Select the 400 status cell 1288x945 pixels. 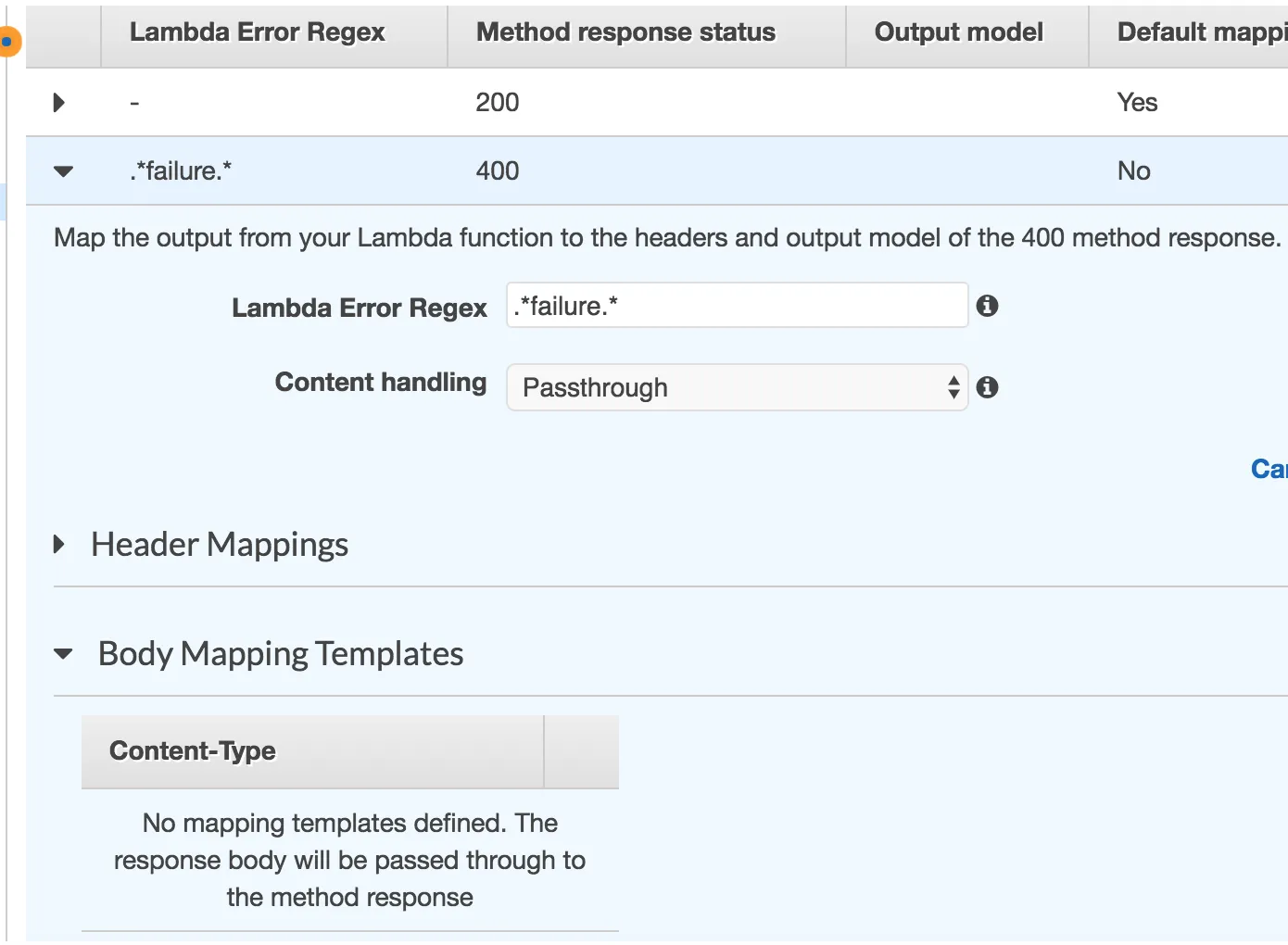(x=498, y=170)
